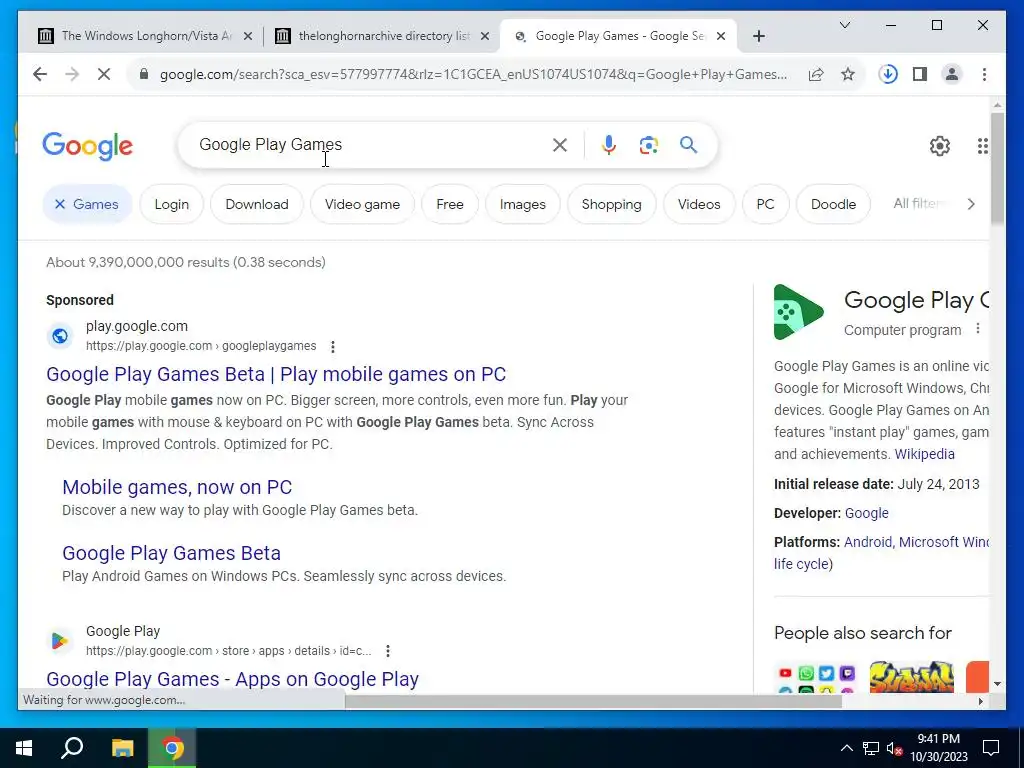This screenshot has width=1024, height=768.
Task: Click the Google logo
Action: pos(88,146)
